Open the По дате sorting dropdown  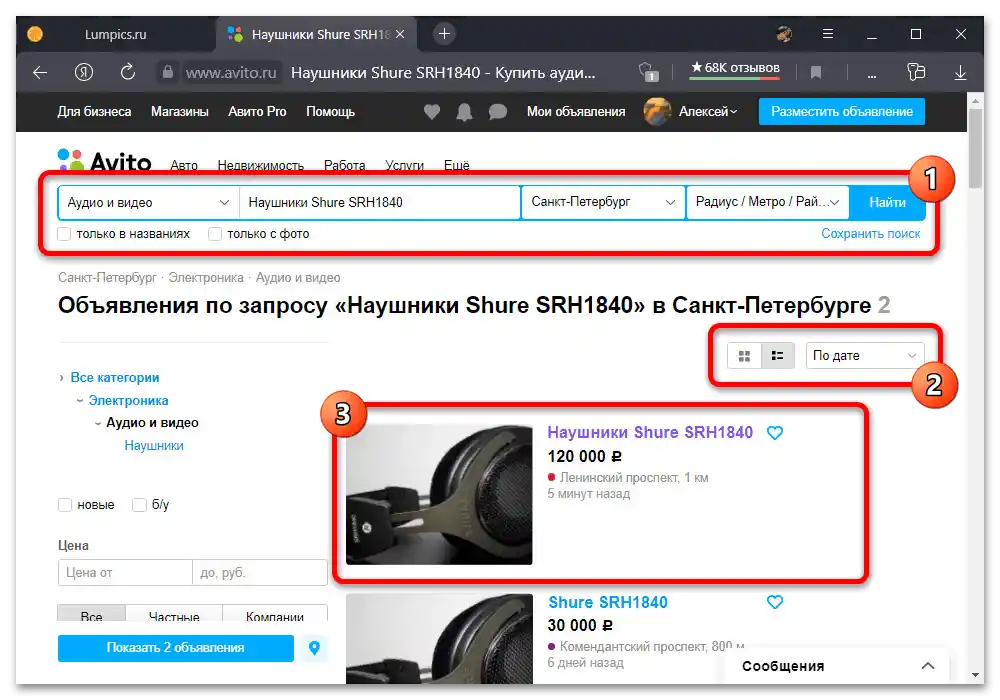(x=864, y=356)
